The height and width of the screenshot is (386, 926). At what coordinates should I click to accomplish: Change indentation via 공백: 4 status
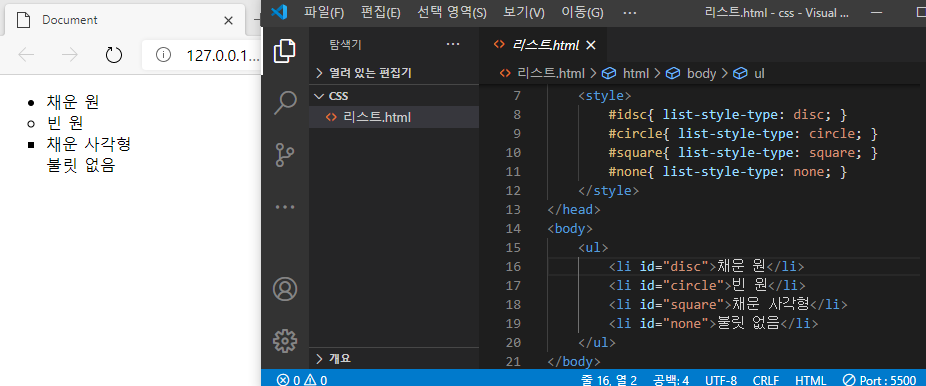click(671, 380)
